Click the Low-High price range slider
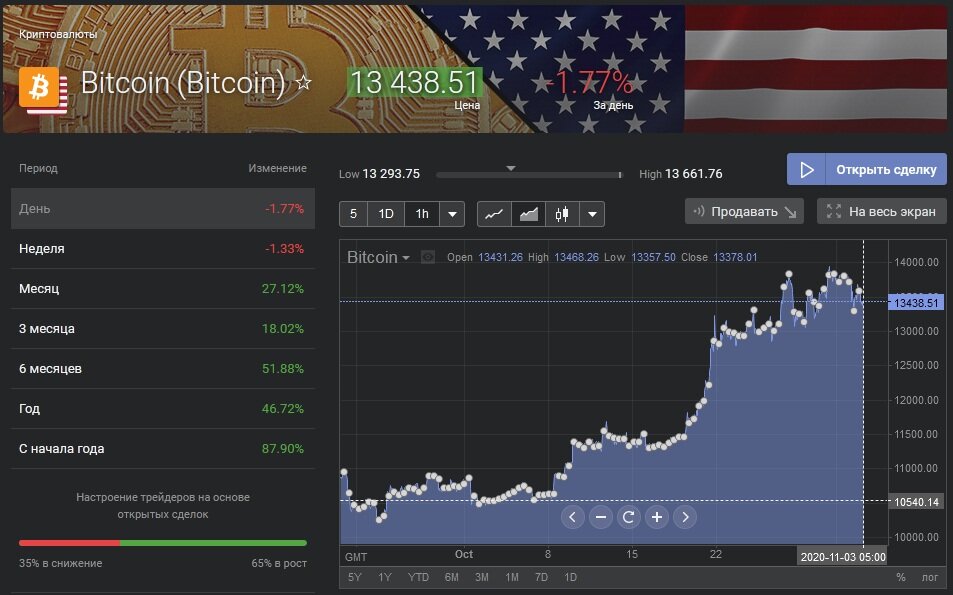Viewport: 953px width, 595px height. point(529,174)
